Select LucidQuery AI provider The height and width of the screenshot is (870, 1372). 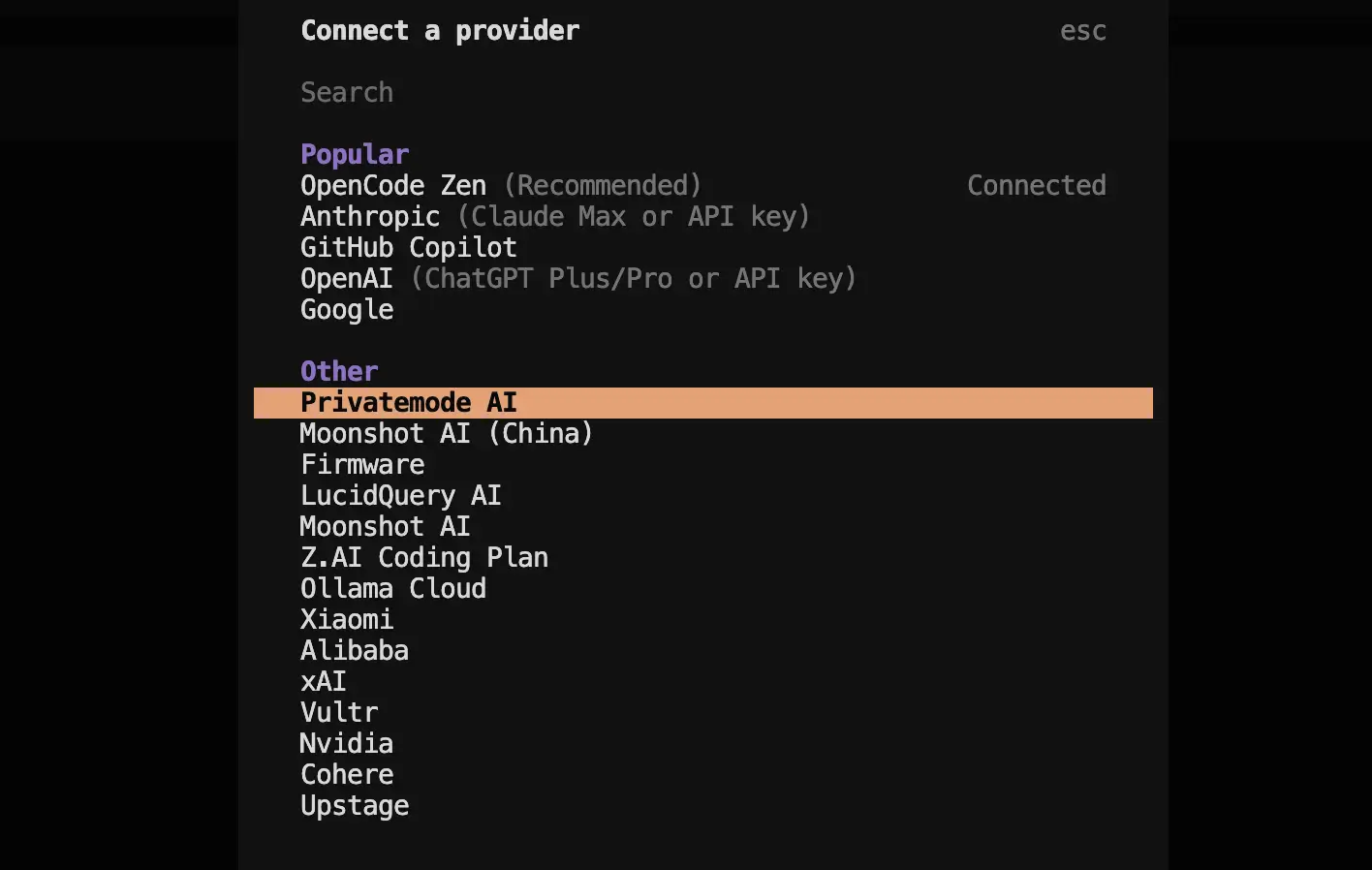tap(400, 495)
